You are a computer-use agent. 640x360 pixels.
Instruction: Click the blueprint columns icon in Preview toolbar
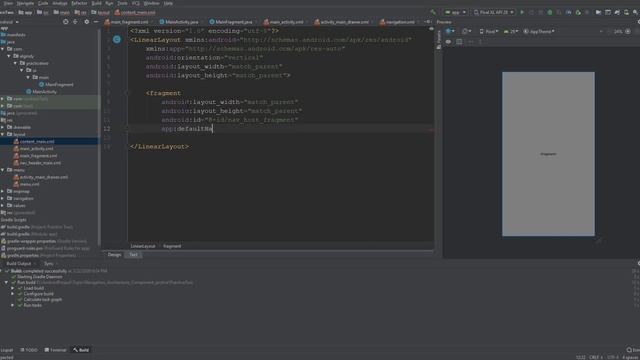[459, 42]
